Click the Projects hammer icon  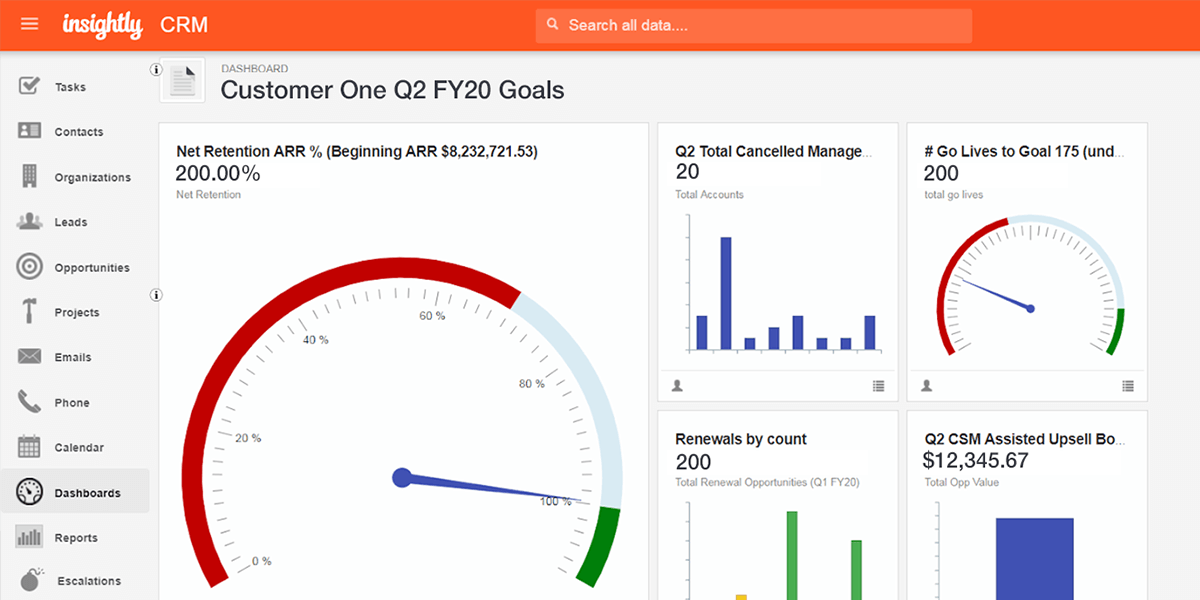(x=29, y=312)
